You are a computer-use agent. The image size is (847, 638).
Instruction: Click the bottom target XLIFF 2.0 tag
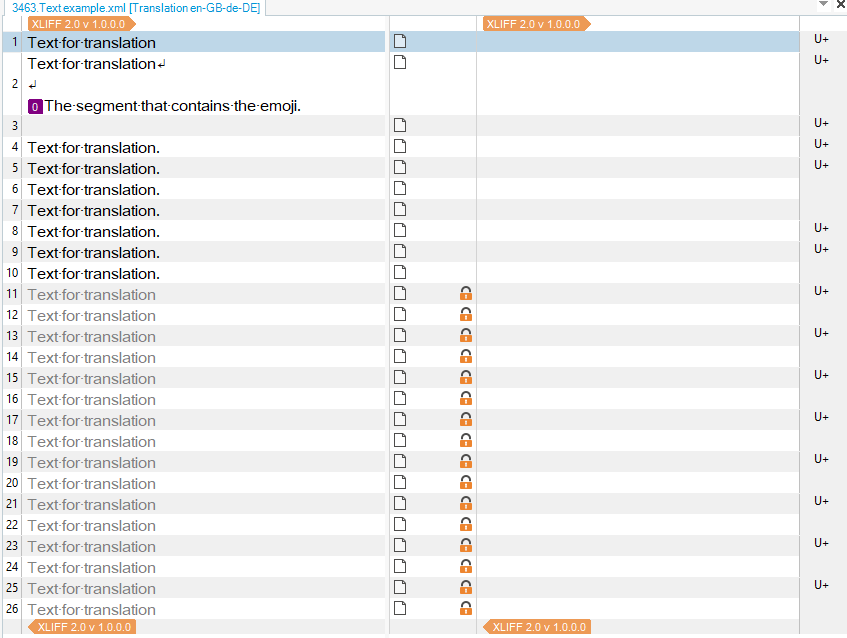537,627
